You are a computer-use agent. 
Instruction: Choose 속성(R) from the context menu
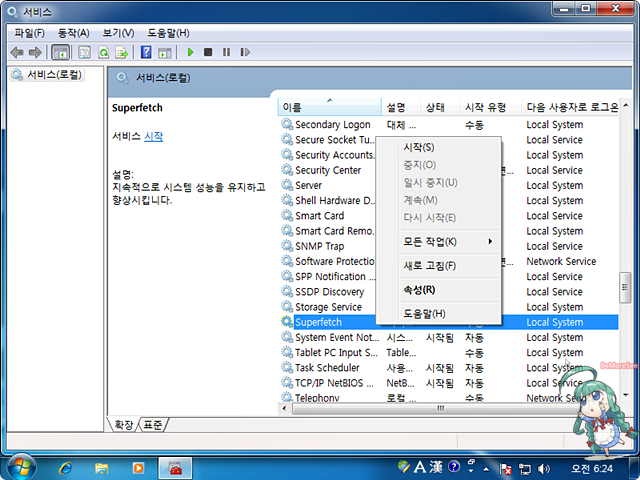(x=418, y=290)
